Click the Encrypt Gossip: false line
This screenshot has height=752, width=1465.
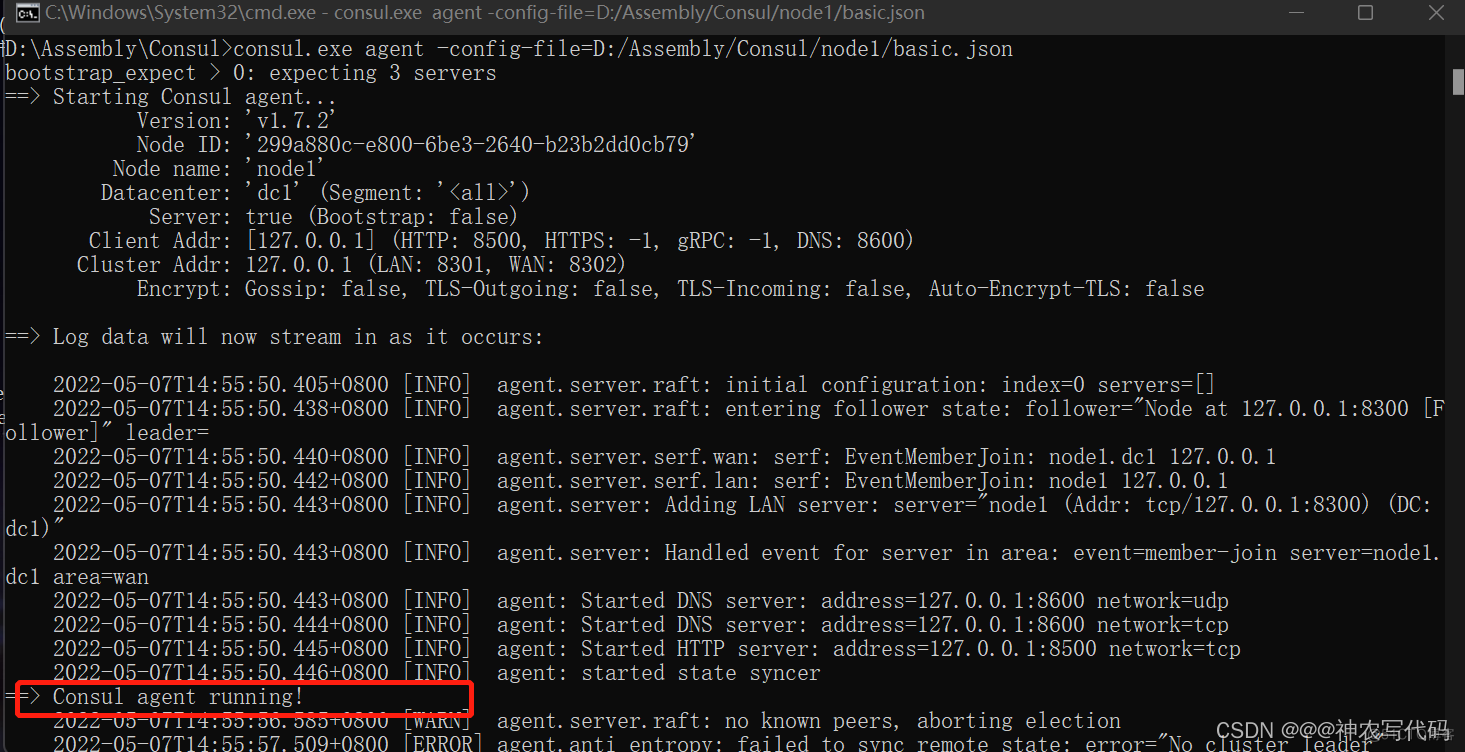[x=670, y=289]
